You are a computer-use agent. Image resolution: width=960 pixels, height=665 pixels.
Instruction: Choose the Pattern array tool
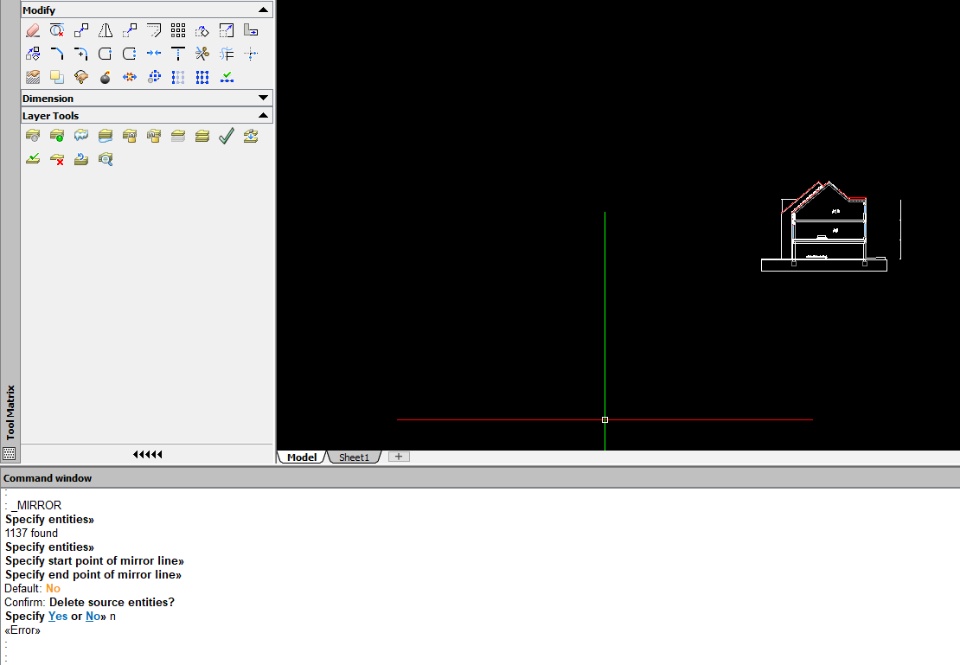(x=178, y=30)
